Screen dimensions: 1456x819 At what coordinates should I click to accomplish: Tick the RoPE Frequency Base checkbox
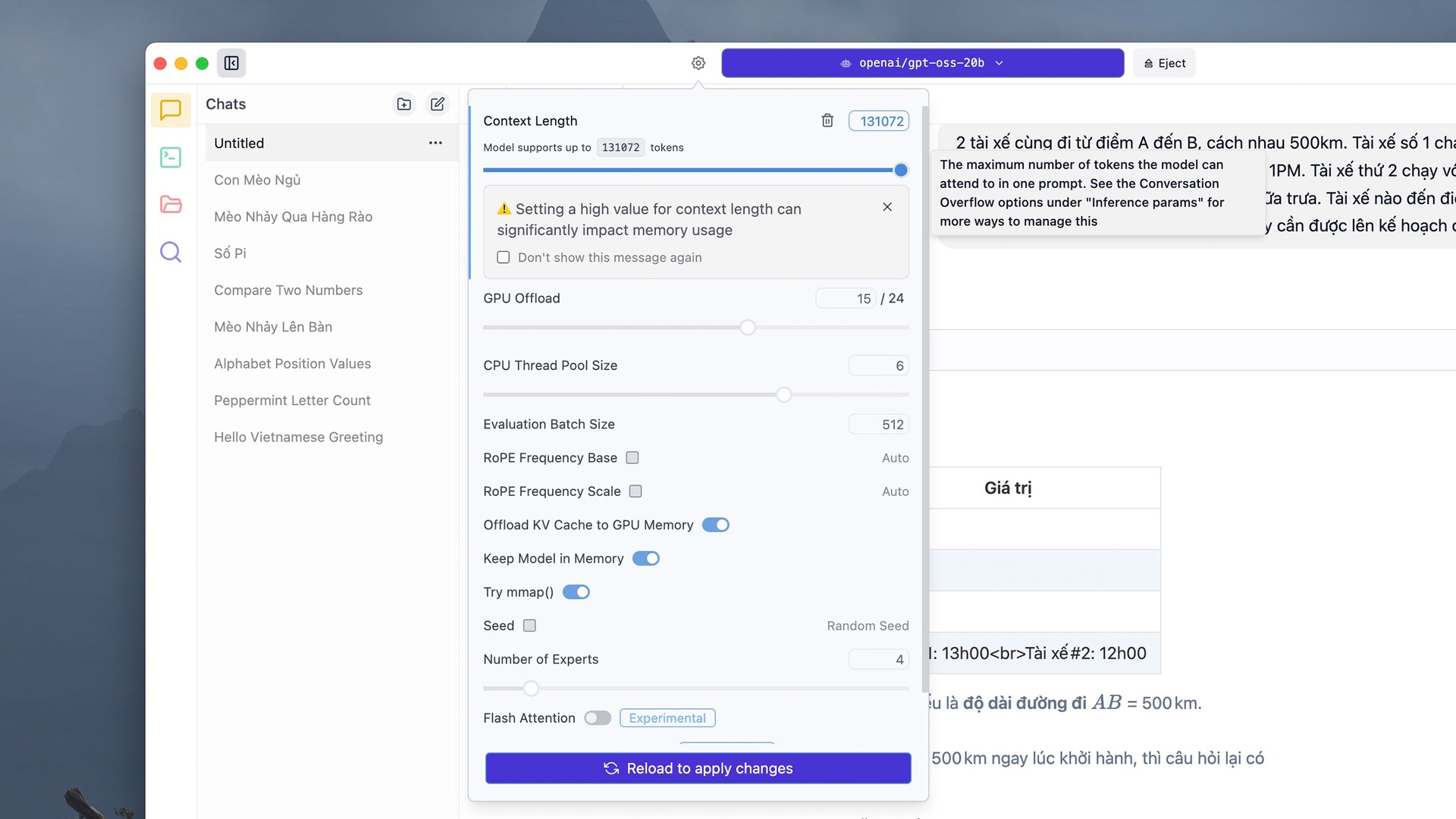pyautogui.click(x=632, y=458)
